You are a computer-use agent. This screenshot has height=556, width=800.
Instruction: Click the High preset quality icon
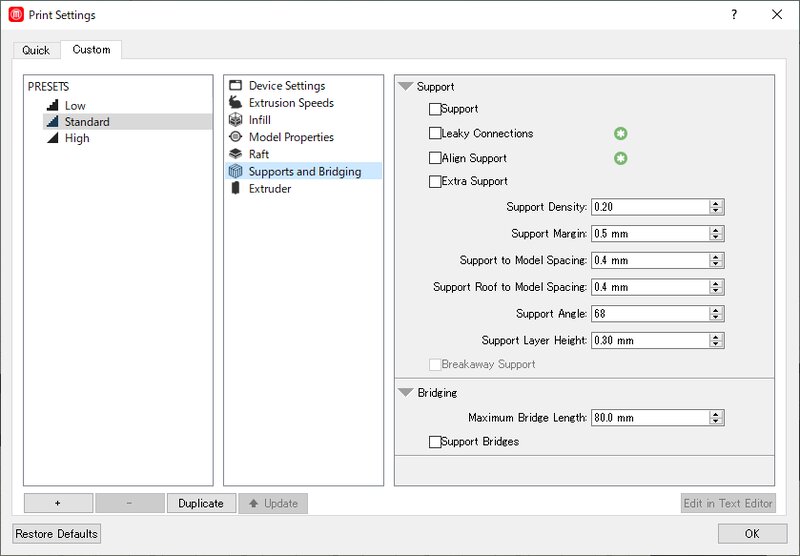pos(53,138)
